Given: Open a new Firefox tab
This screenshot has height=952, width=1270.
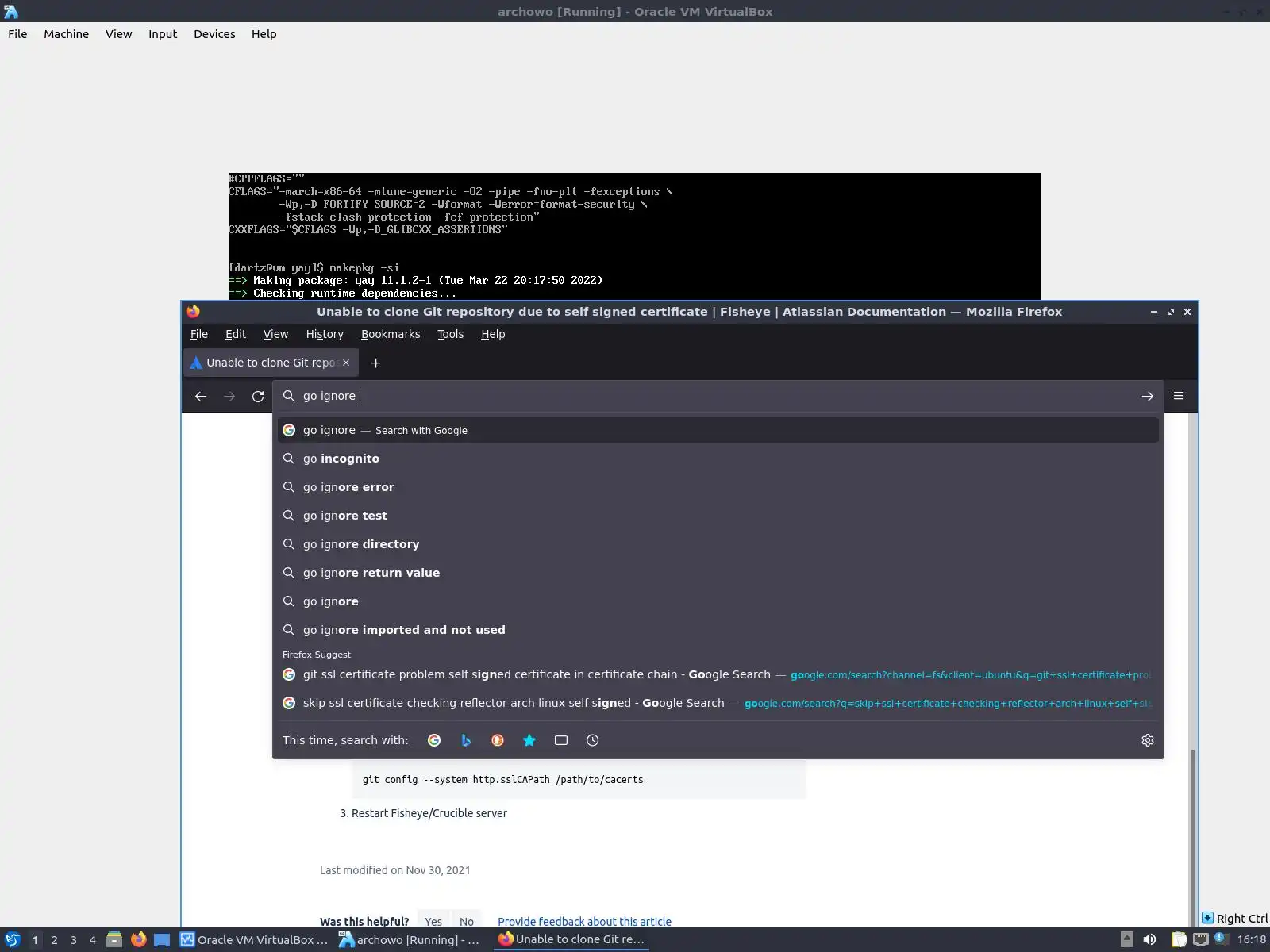Looking at the screenshot, I should coord(376,363).
